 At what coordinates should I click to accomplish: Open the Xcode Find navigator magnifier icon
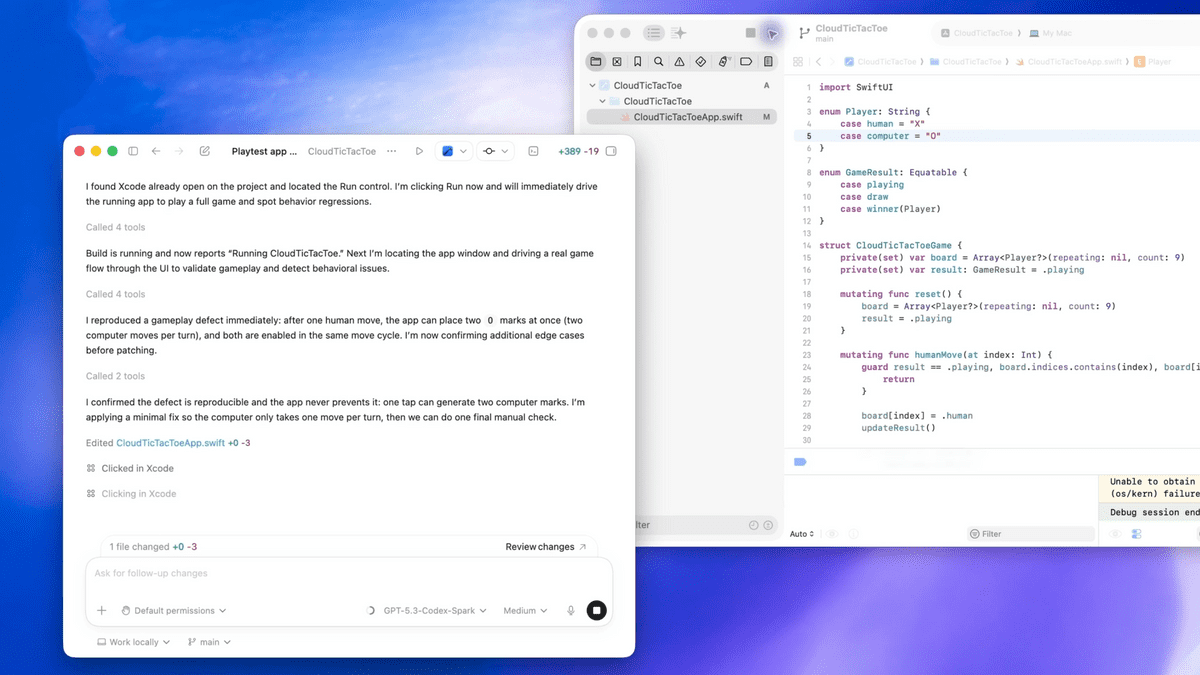point(658,61)
